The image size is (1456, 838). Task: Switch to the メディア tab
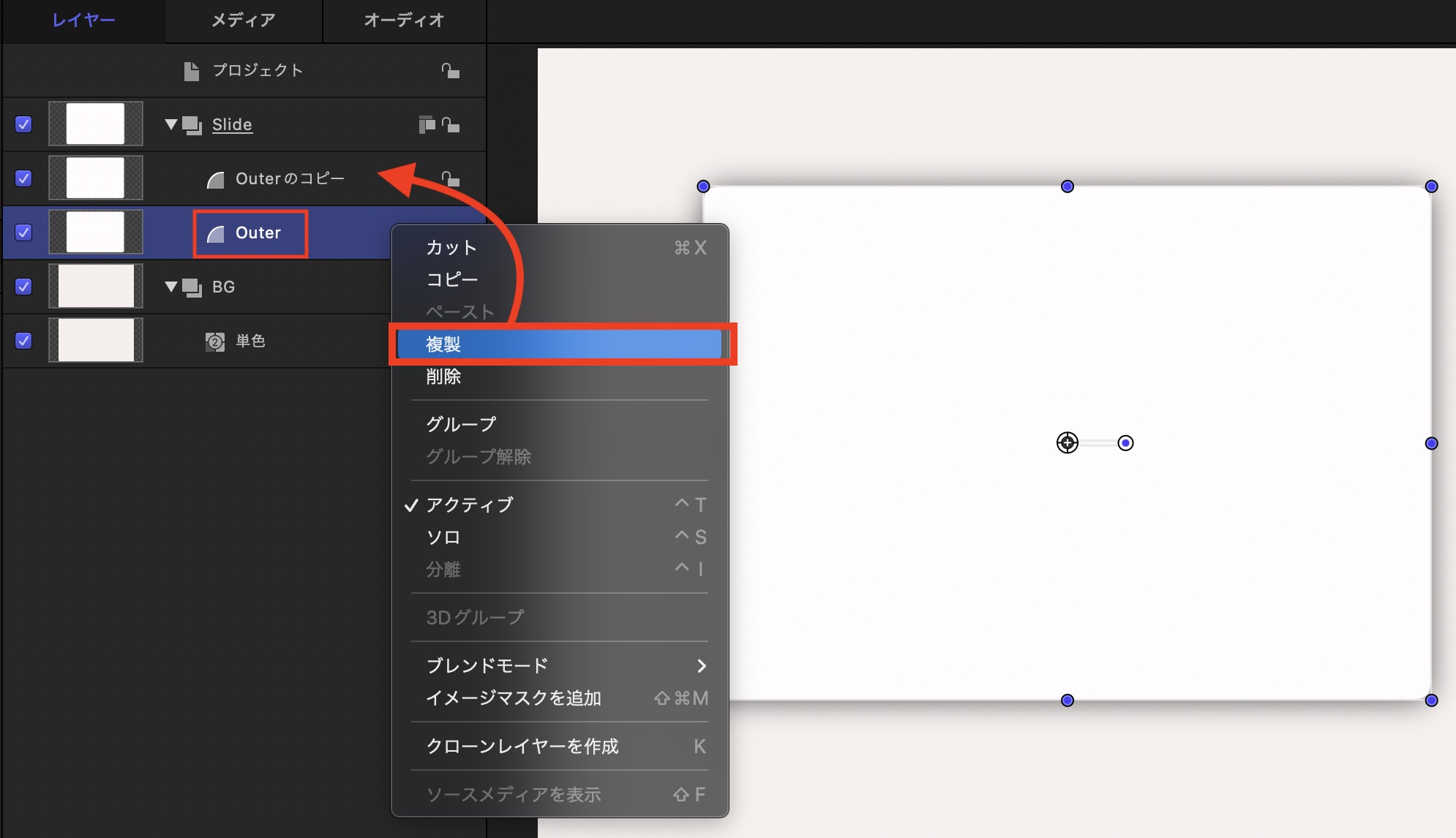click(x=243, y=20)
